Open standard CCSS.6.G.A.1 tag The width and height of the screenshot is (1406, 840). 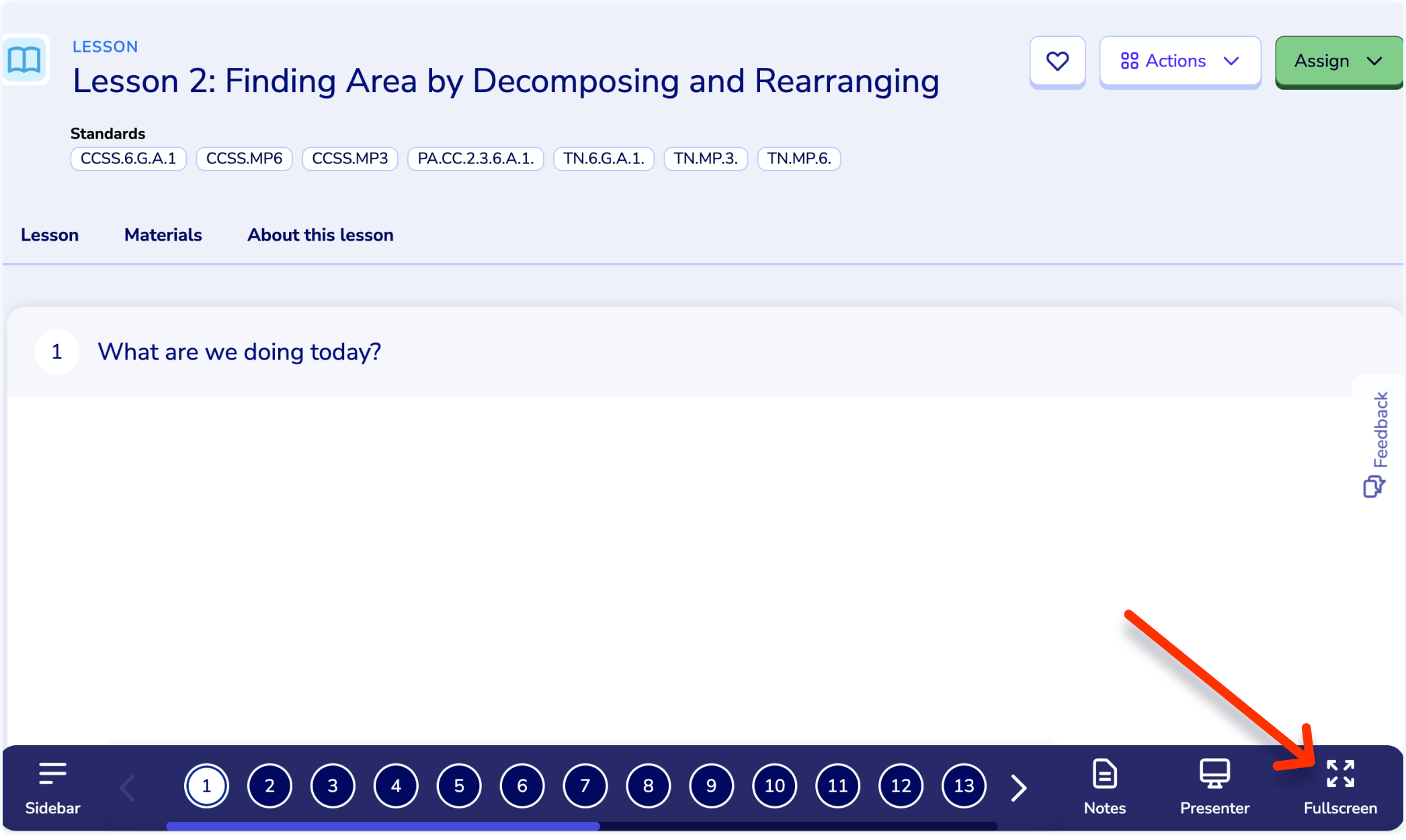tap(128, 159)
